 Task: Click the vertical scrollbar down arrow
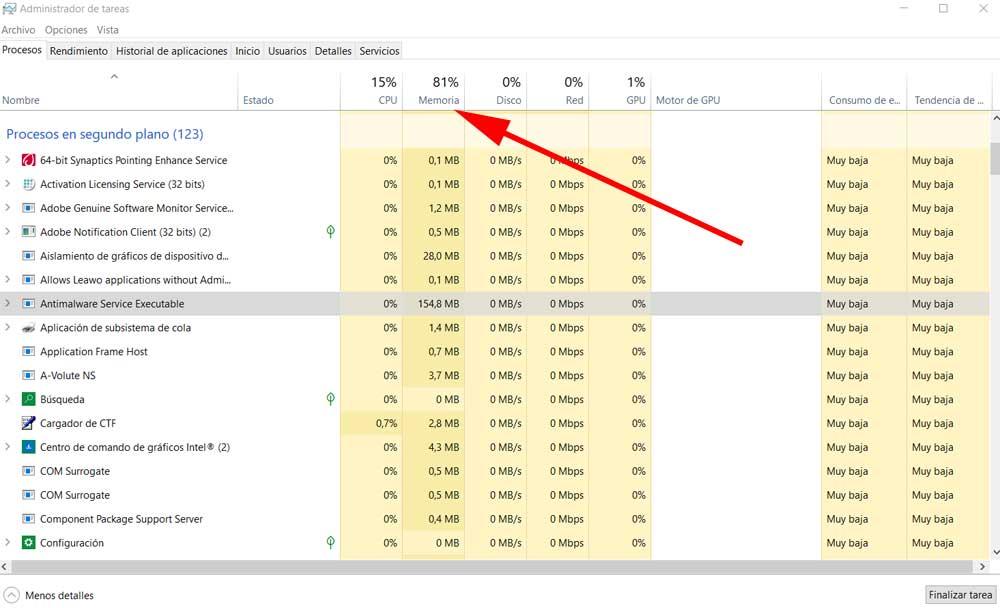pos(995,552)
